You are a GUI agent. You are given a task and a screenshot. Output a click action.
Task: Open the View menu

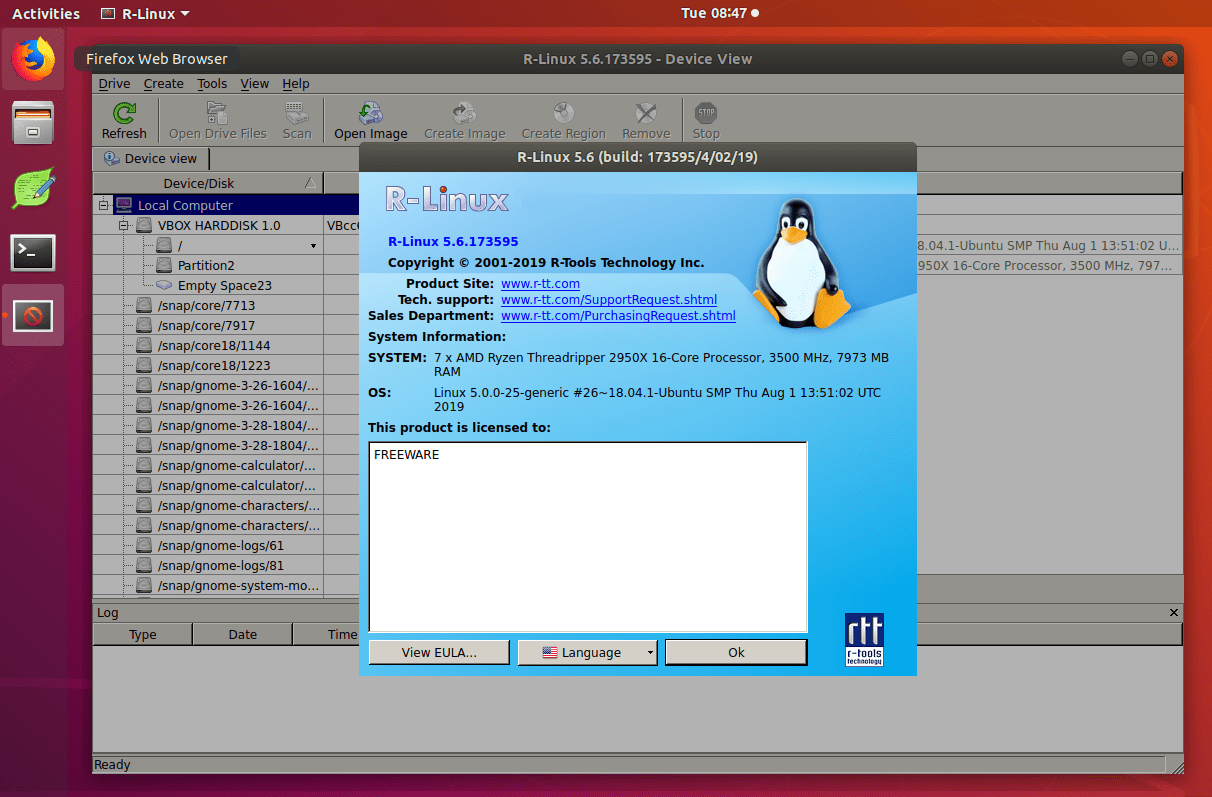click(255, 84)
